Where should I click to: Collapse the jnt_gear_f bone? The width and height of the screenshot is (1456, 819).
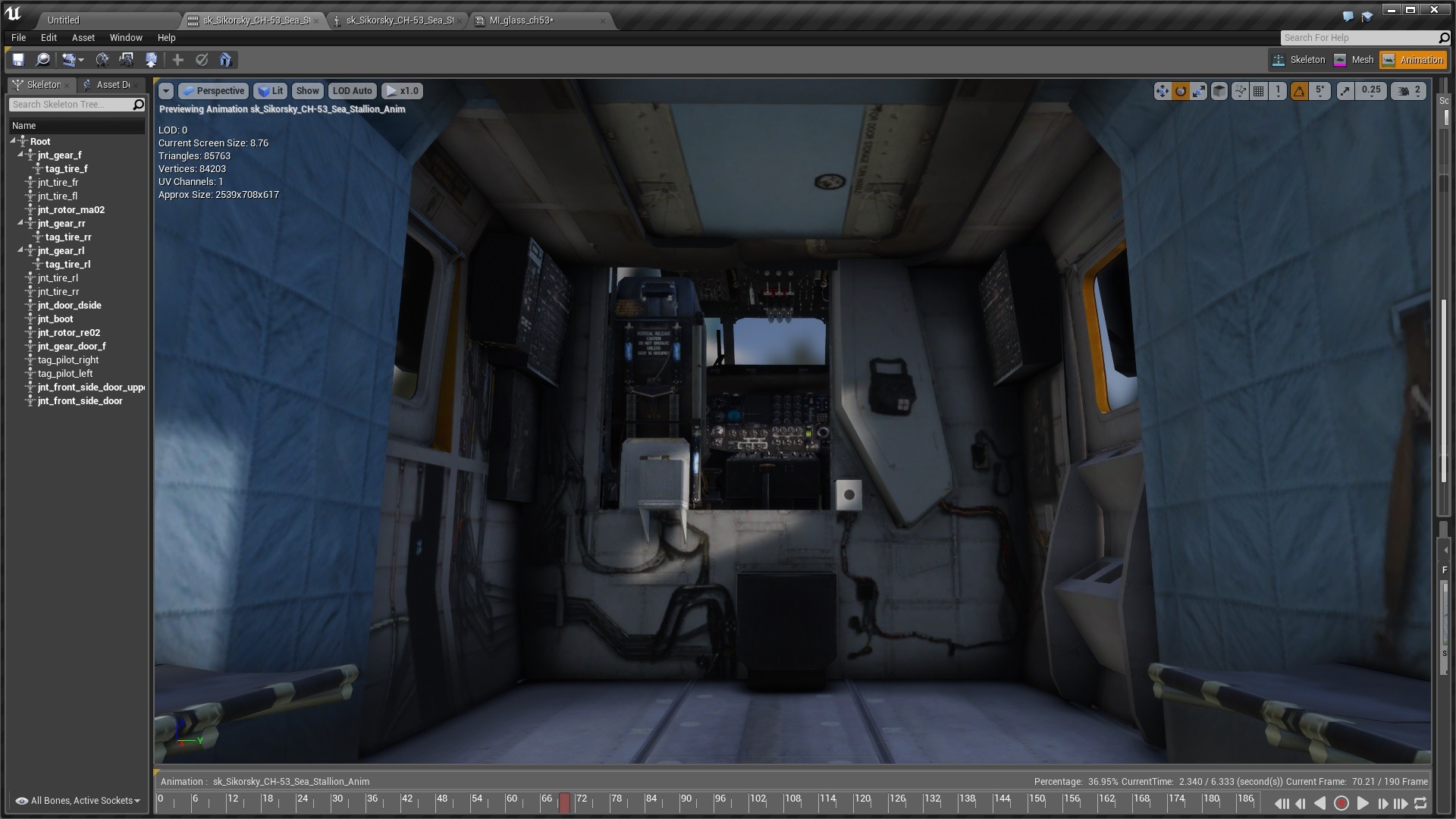(x=20, y=155)
